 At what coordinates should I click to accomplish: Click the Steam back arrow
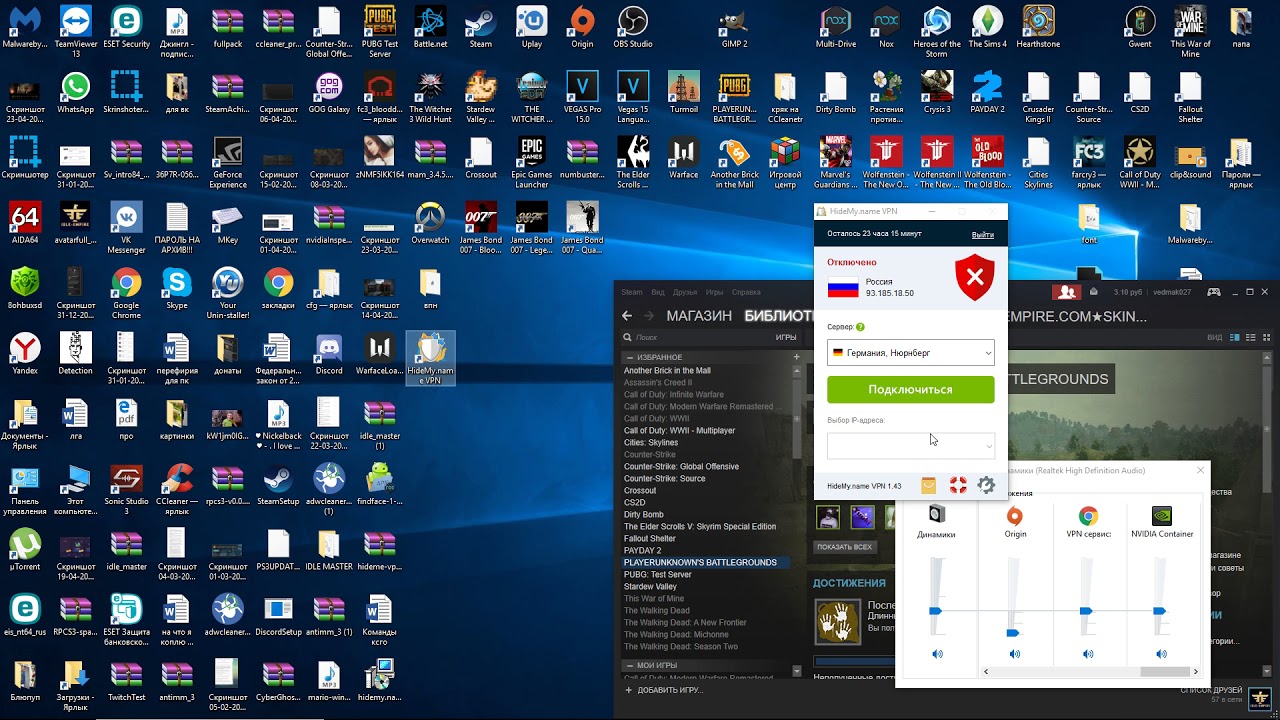(x=627, y=316)
